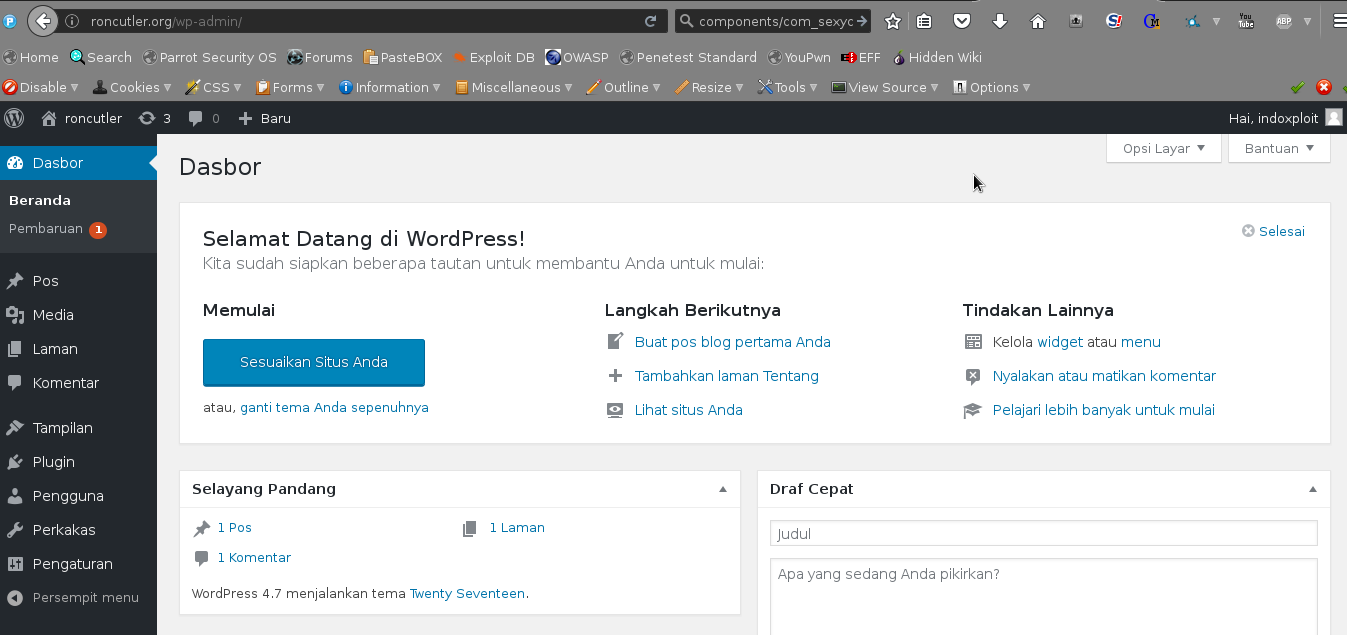This screenshot has height=635, width=1347.
Task: Open comments via the speech bubble icon showing 0
Action: click(x=203, y=118)
